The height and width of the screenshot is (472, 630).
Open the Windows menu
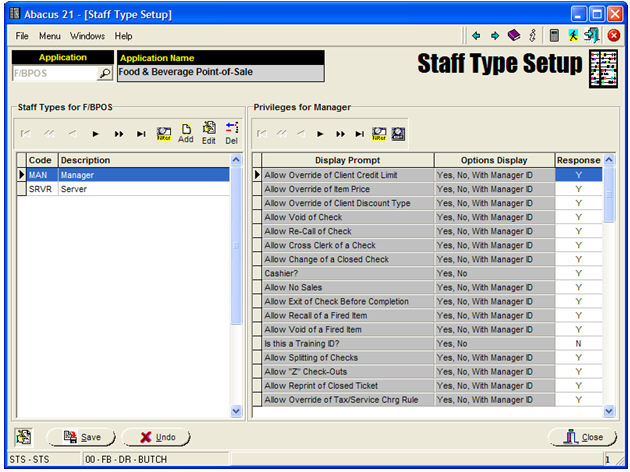point(87,36)
